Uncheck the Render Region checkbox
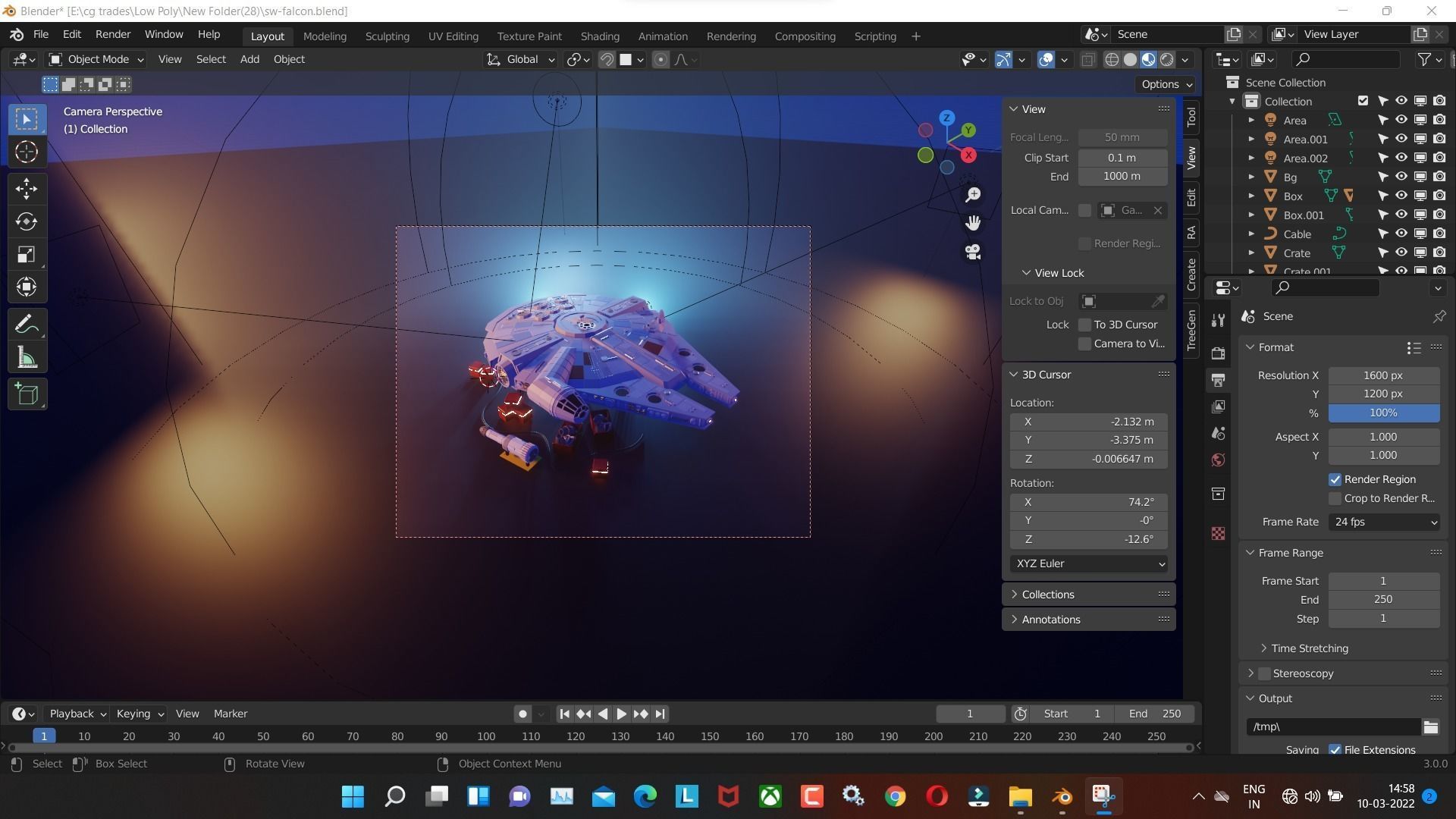 pos(1335,479)
